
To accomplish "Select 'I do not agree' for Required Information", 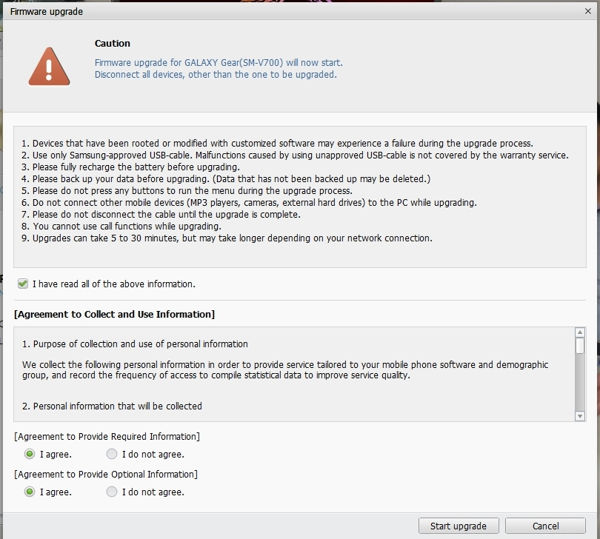I will point(112,454).
